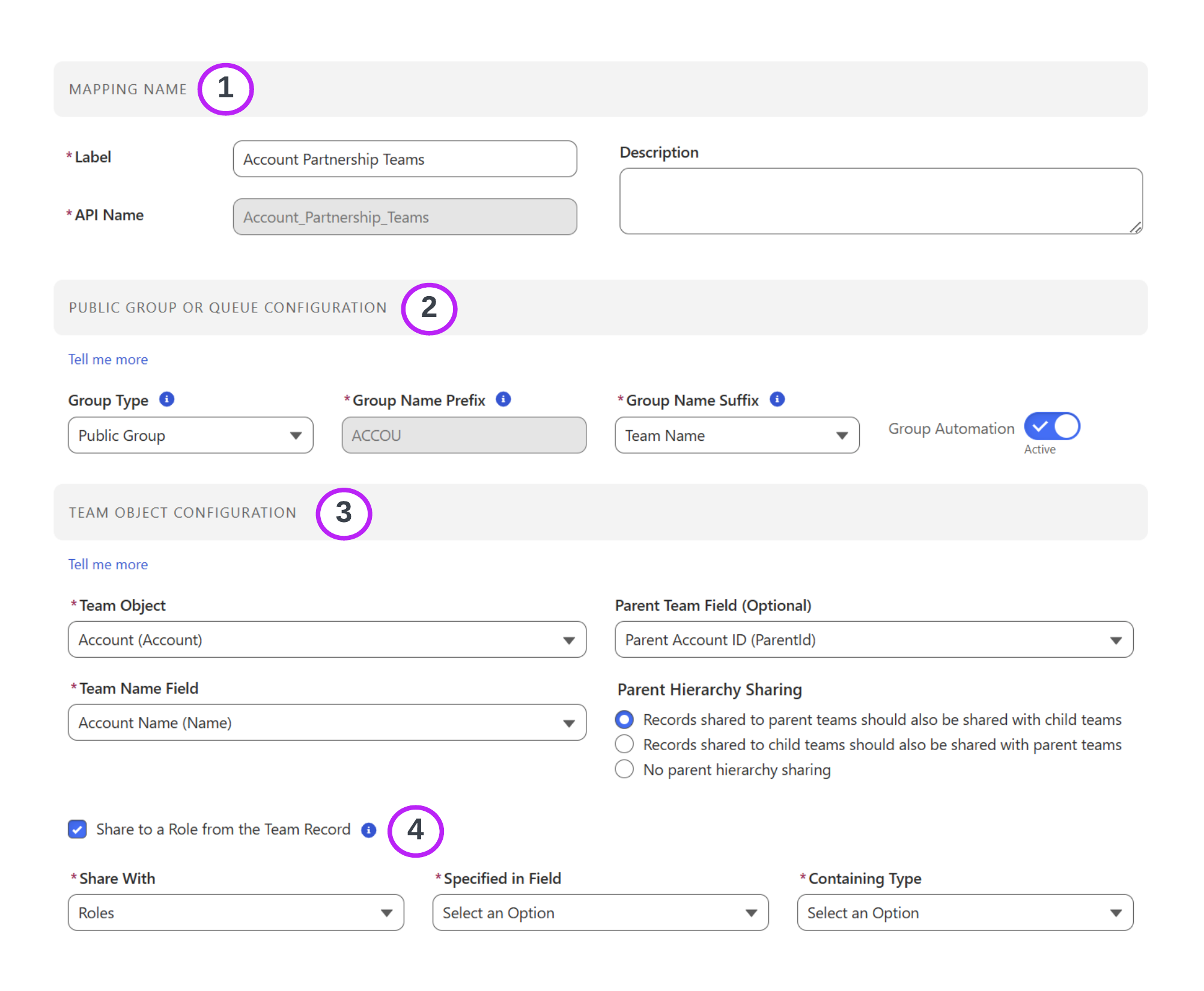Open the Share With dropdown
The height and width of the screenshot is (991, 1204).
tap(236, 913)
